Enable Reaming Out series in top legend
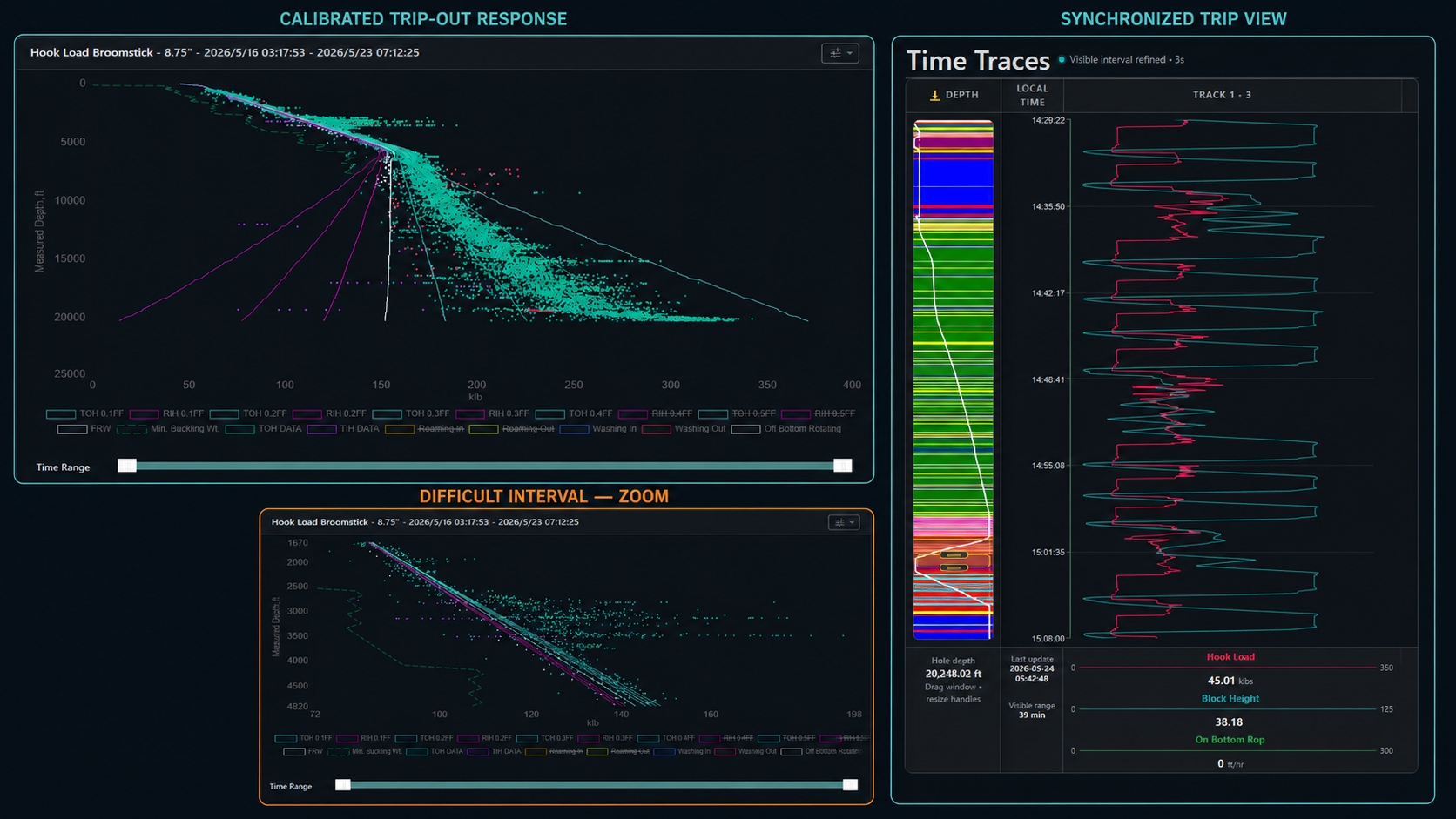Image resolution: width=1456 pixels, height=819 pixels. (x=511, y=429)
